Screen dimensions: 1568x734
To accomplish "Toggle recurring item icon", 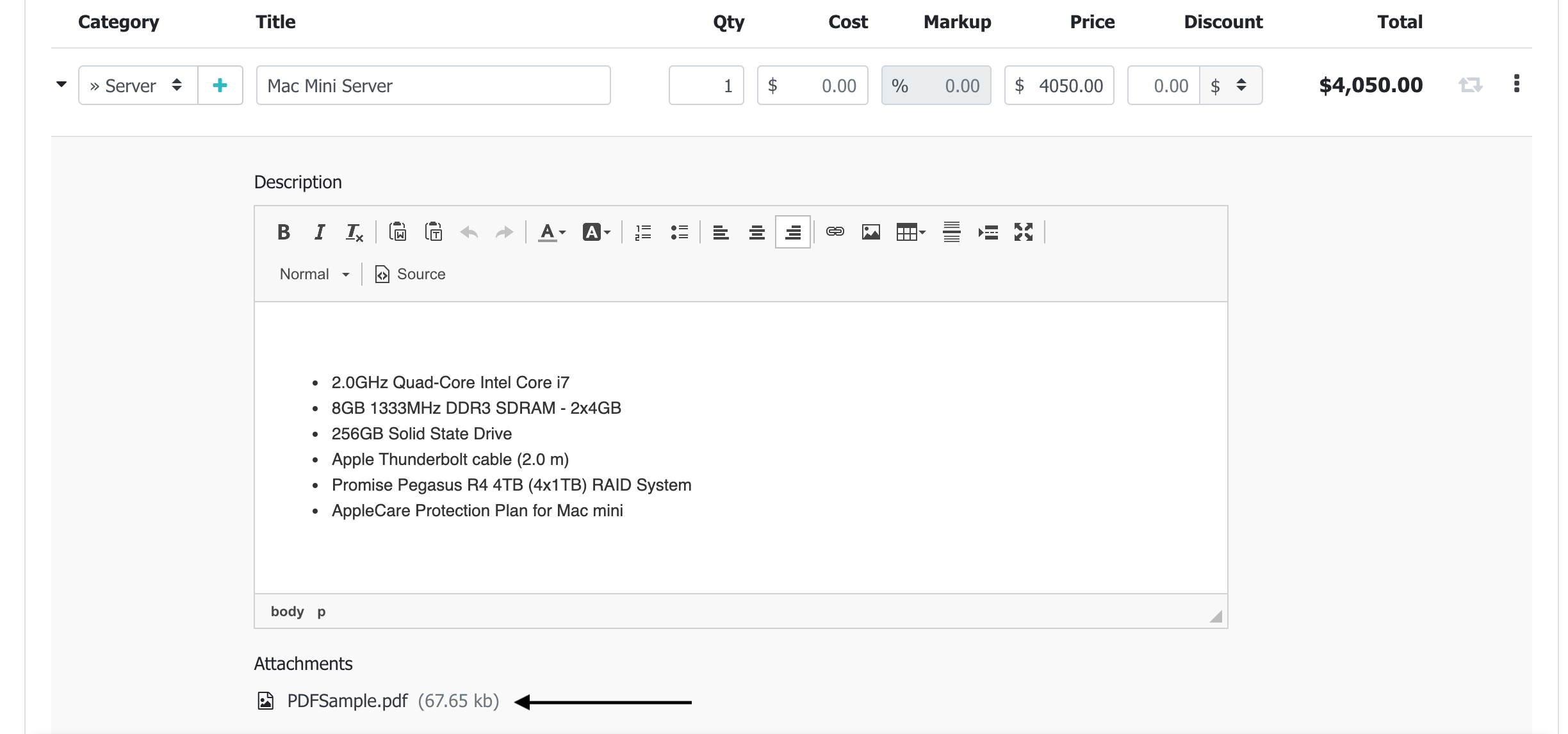I will pos(1471,85).
